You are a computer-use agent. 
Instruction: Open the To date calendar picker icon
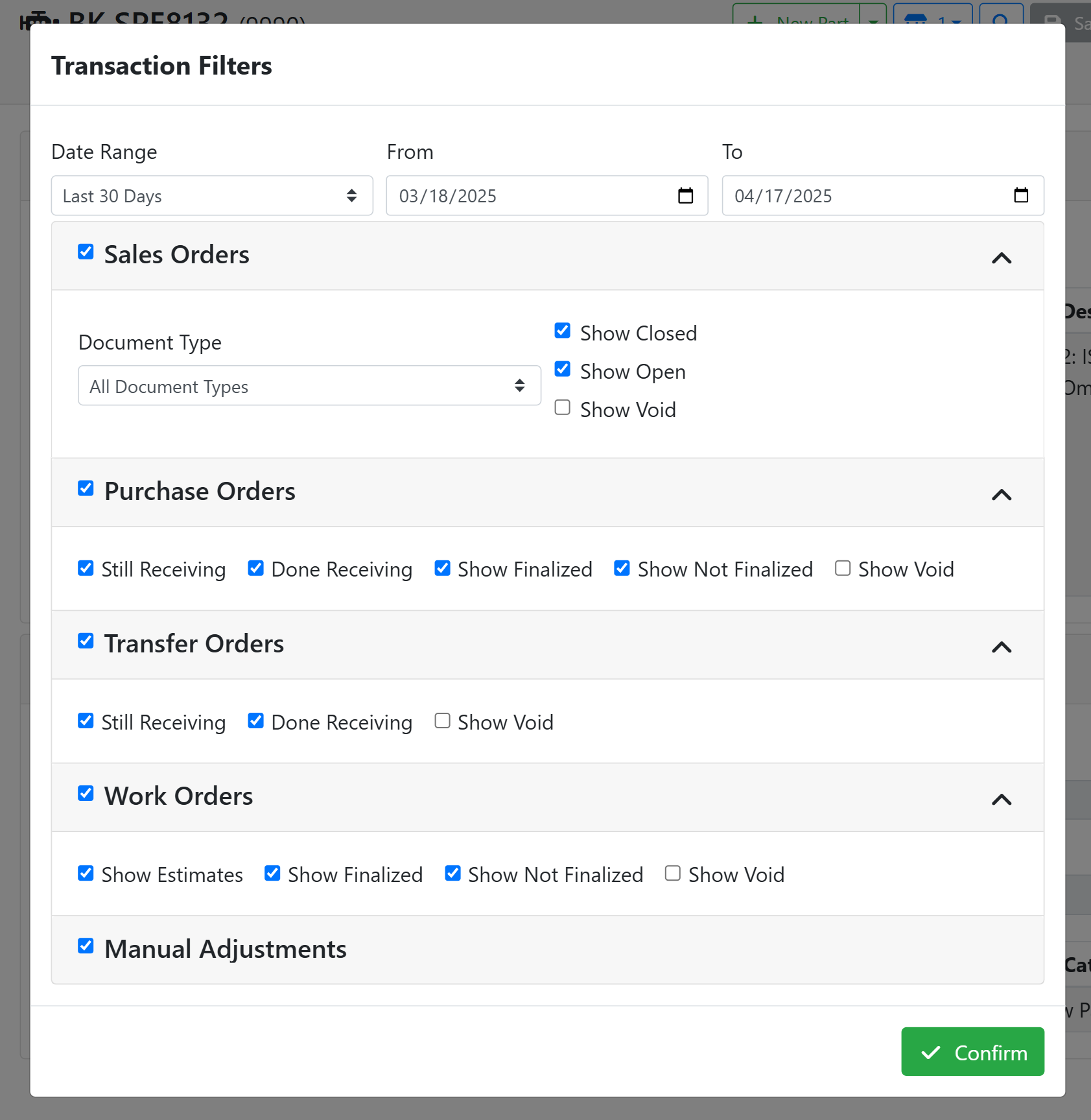[1020, 196]
